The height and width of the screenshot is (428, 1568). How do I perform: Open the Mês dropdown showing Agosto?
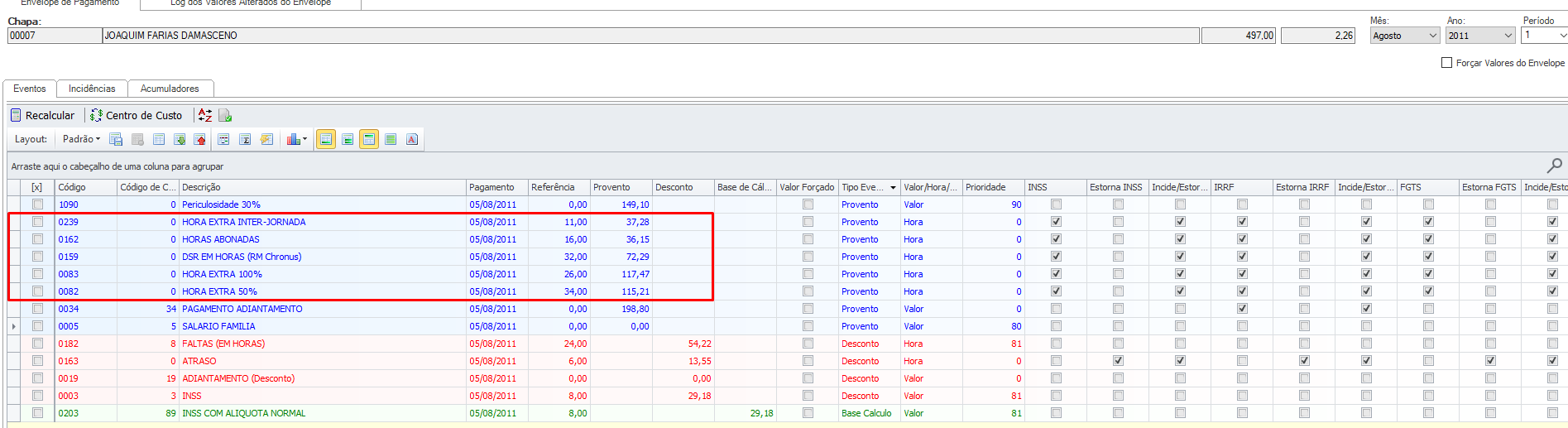pyautogui.click(x=1433, y=36)
